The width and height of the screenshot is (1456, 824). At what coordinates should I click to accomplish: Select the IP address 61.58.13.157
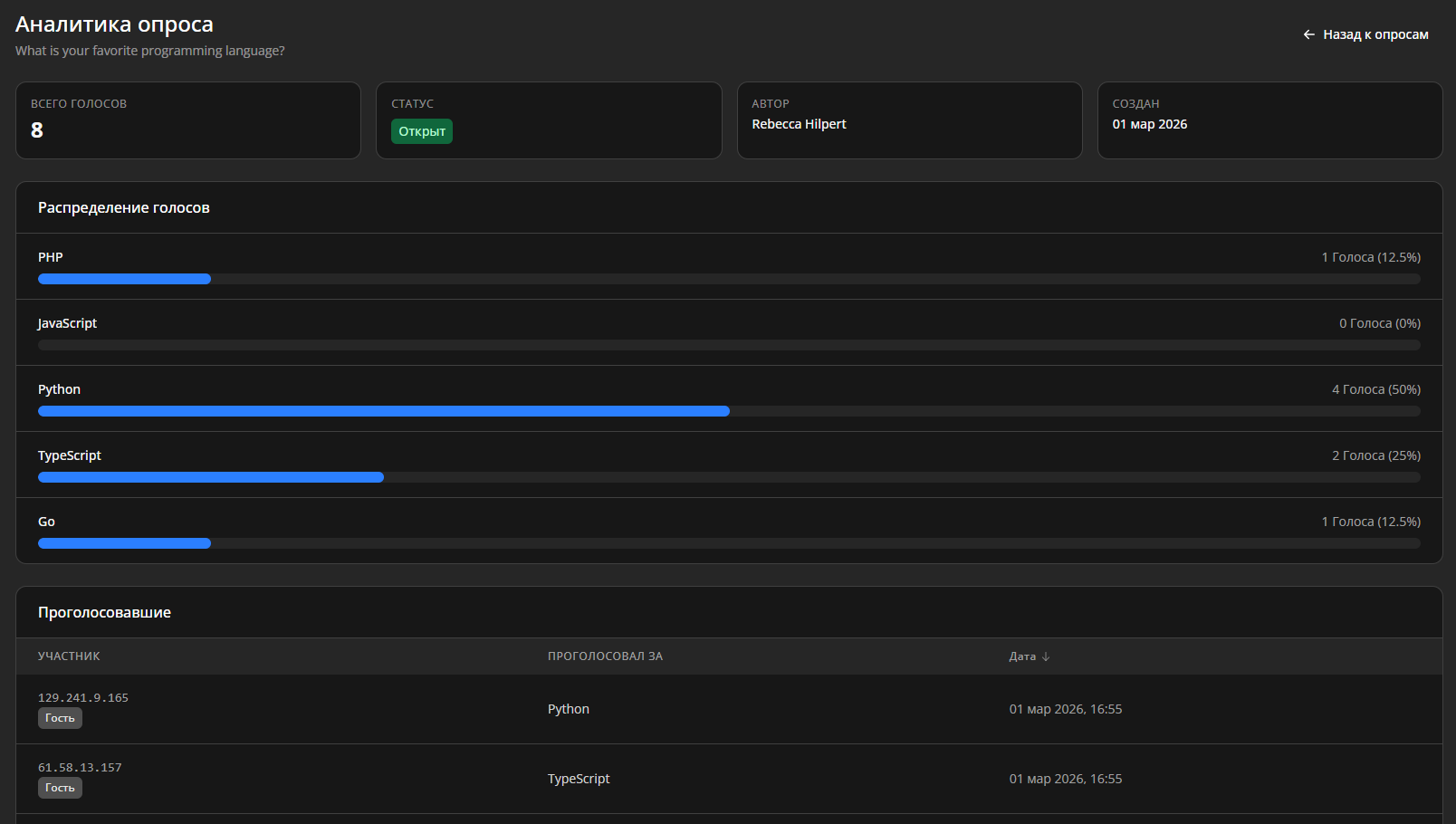pos(80,768)
